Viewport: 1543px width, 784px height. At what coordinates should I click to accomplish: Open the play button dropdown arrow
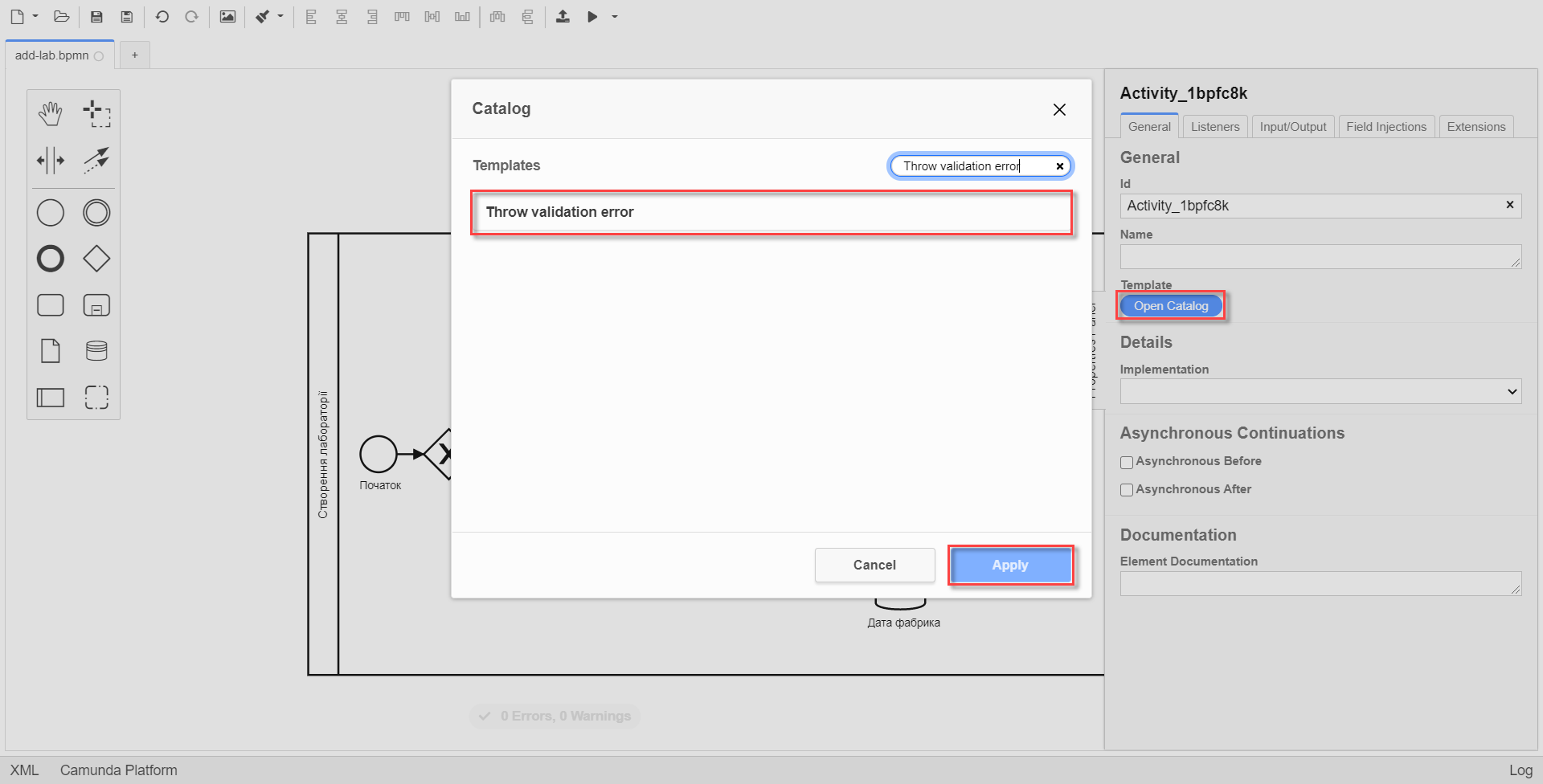click(615, 16)
